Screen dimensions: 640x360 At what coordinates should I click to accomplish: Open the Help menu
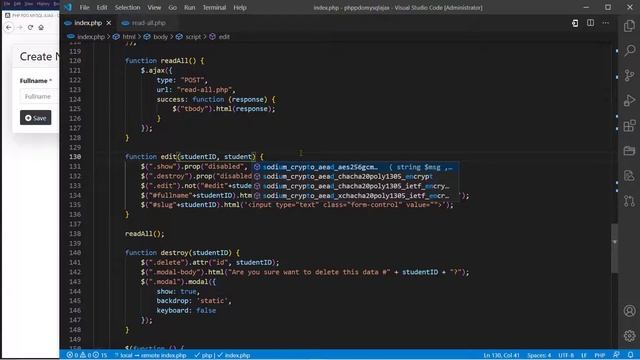click(240, 7)
